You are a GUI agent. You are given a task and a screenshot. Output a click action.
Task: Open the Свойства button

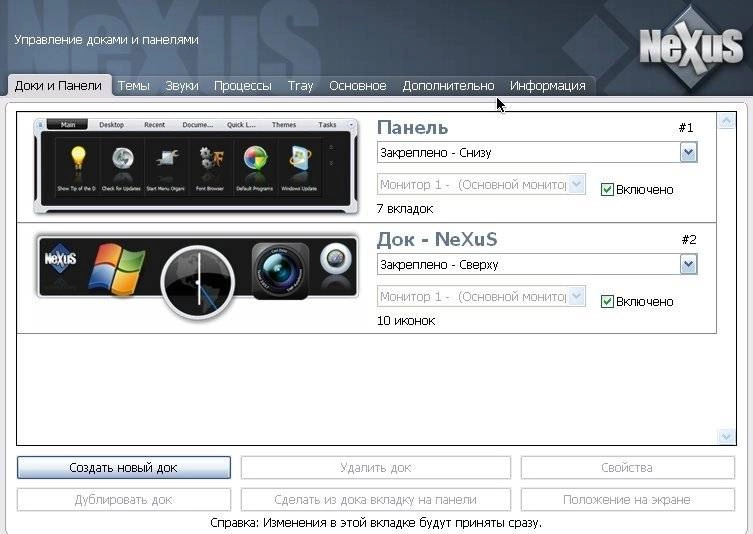tap(627, 468)
